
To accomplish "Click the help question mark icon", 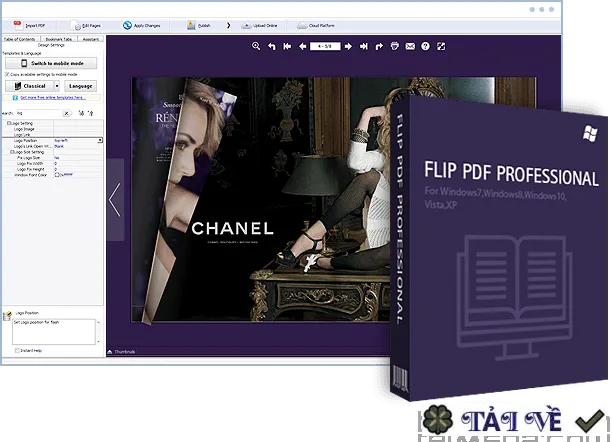I will point(425,46).
